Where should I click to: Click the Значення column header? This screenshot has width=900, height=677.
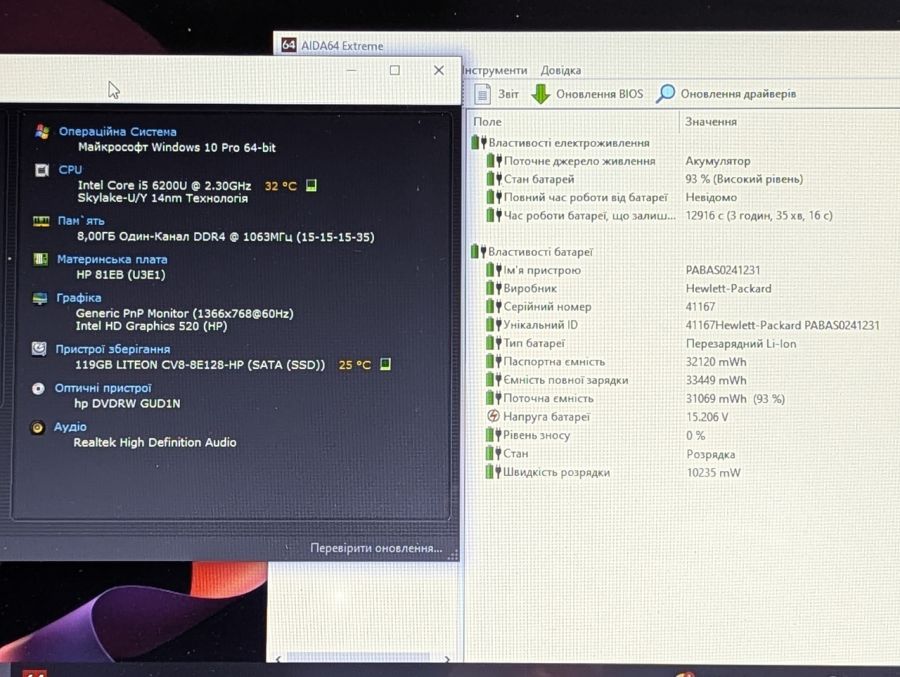(x=711, y=122)
